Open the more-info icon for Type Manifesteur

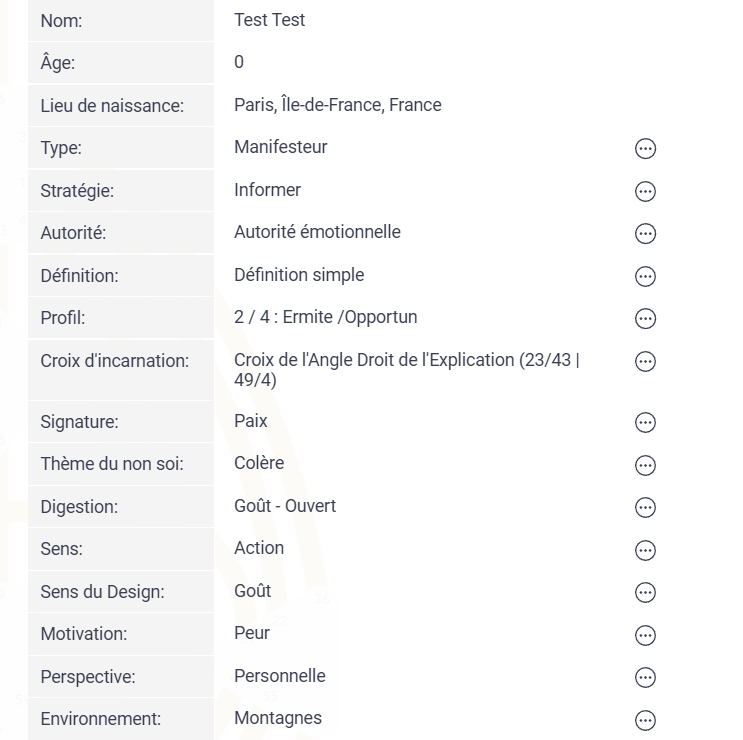pyautogui.click(x=645, y=149)
